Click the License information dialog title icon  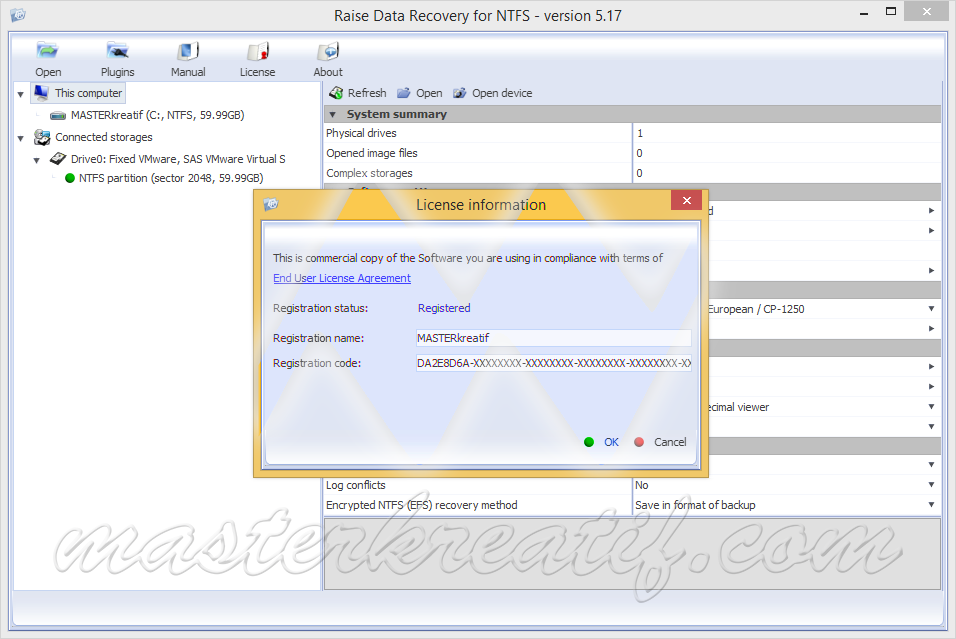tap(271, 204)
